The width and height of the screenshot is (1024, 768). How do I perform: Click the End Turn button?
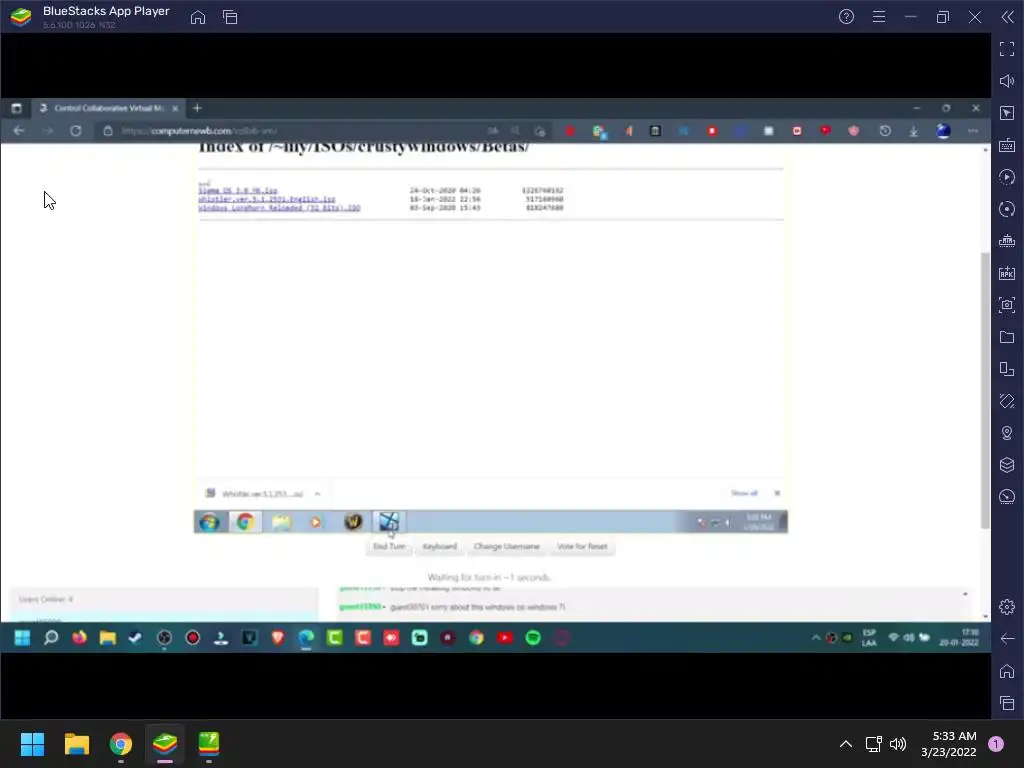tap(389, 547)
